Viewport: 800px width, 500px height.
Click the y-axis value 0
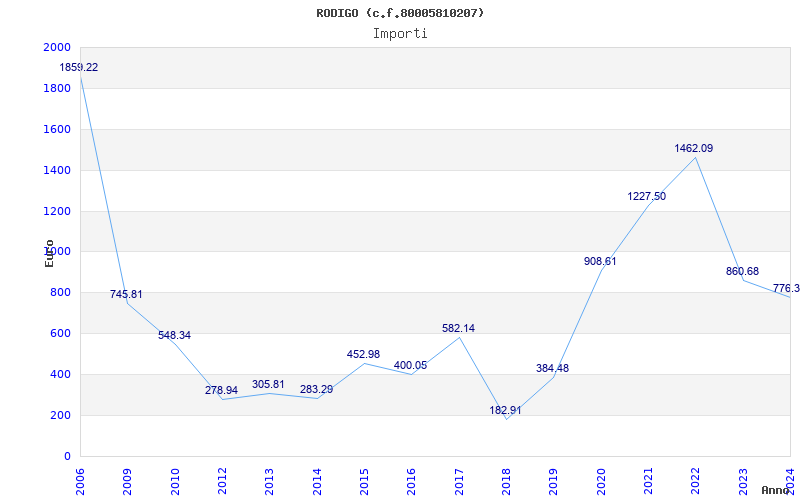click(67, 456)
